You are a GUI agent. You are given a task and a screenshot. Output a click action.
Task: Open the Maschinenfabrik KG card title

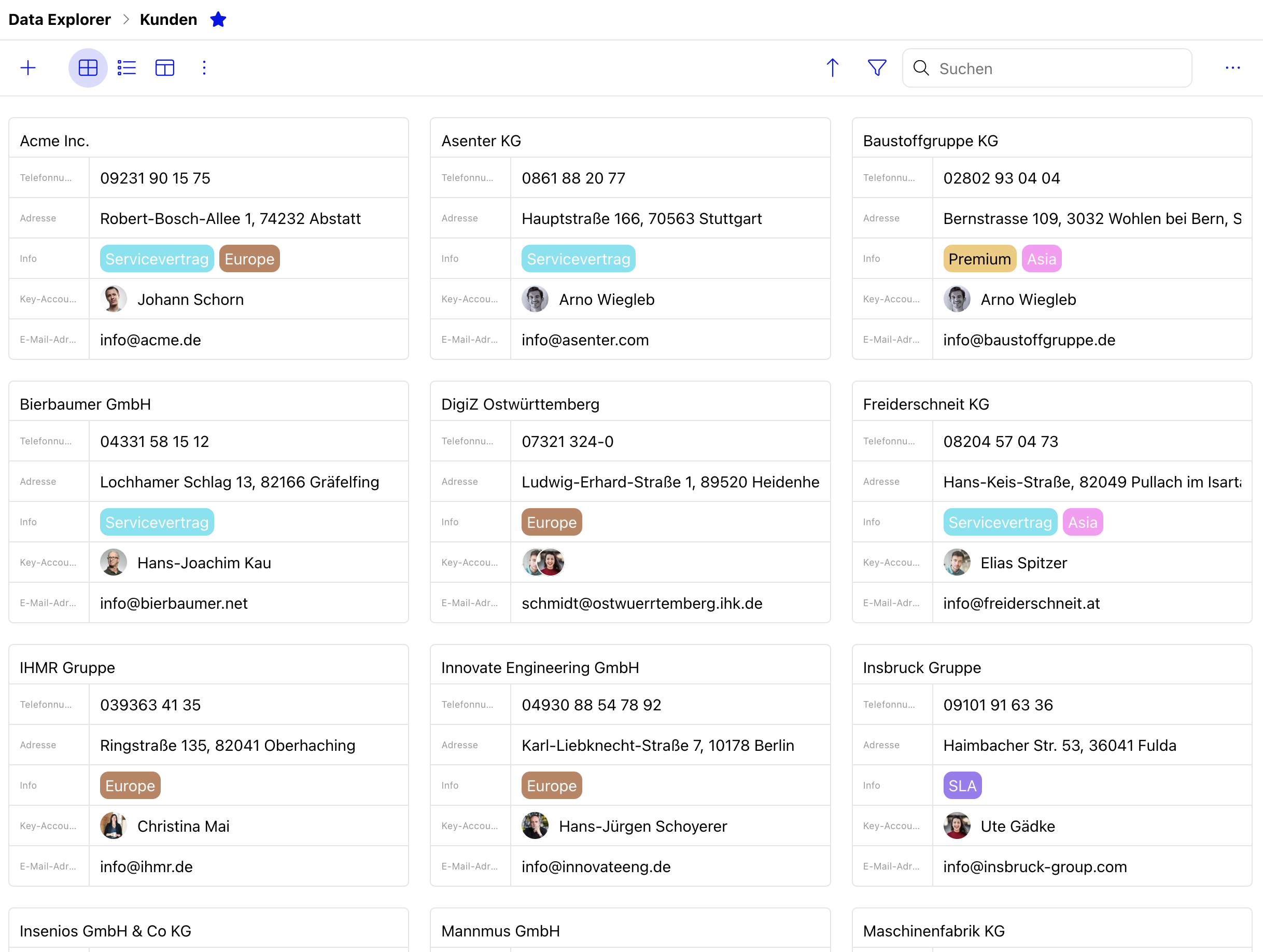tap(934, 930)
